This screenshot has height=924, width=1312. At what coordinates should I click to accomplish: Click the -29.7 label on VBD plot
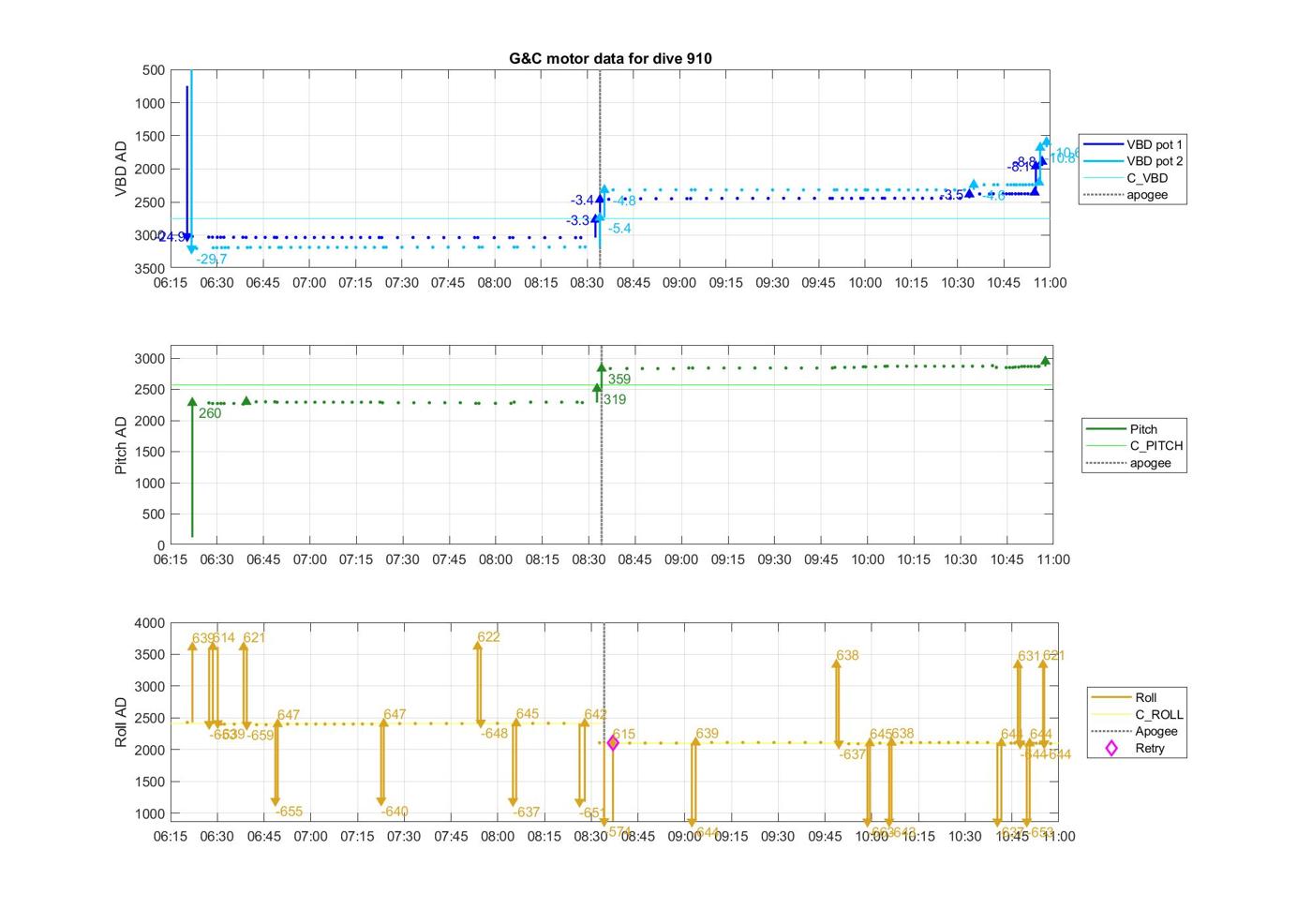212,260
